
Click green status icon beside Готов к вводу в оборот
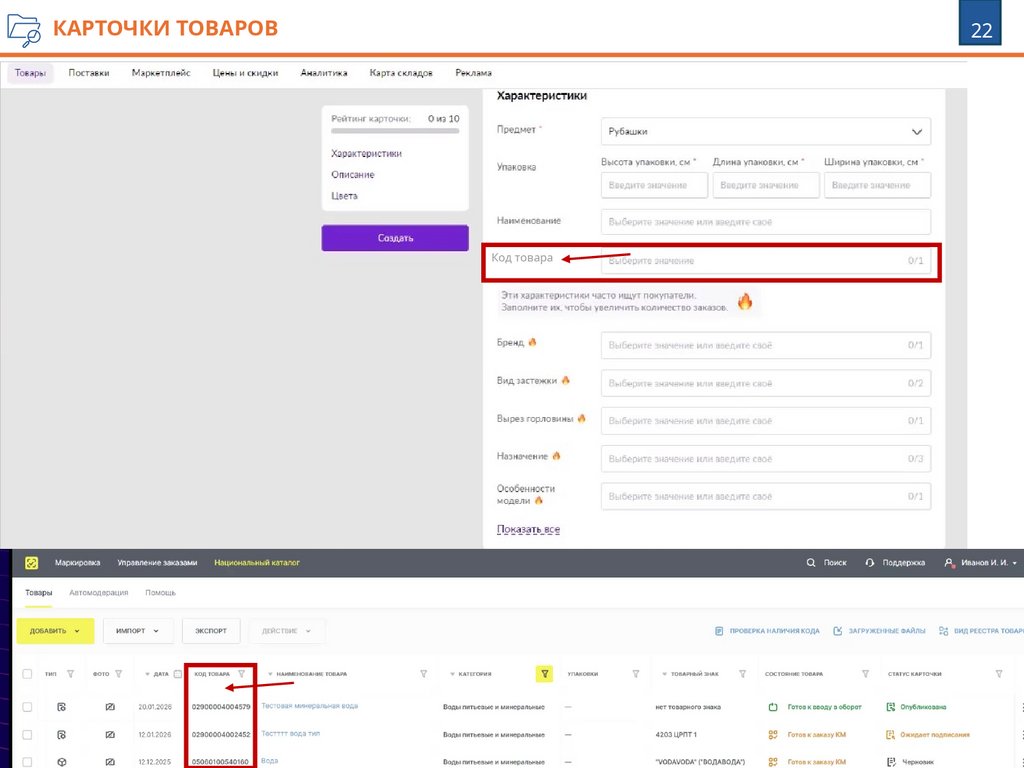tap(773, 707)
